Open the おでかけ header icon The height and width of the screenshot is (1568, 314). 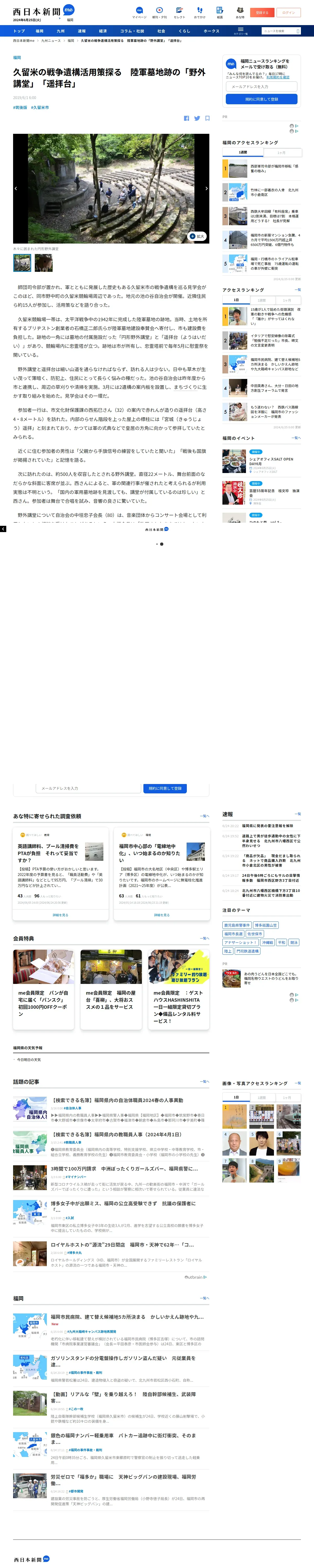(x=199, y=13)
